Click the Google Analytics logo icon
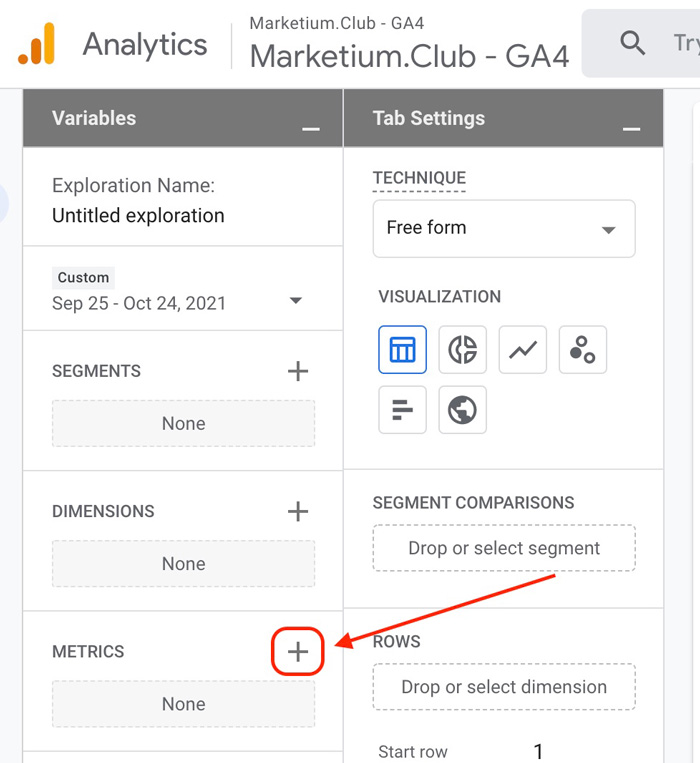The height and width of the screenshot is (763, 700). [37, 44]
